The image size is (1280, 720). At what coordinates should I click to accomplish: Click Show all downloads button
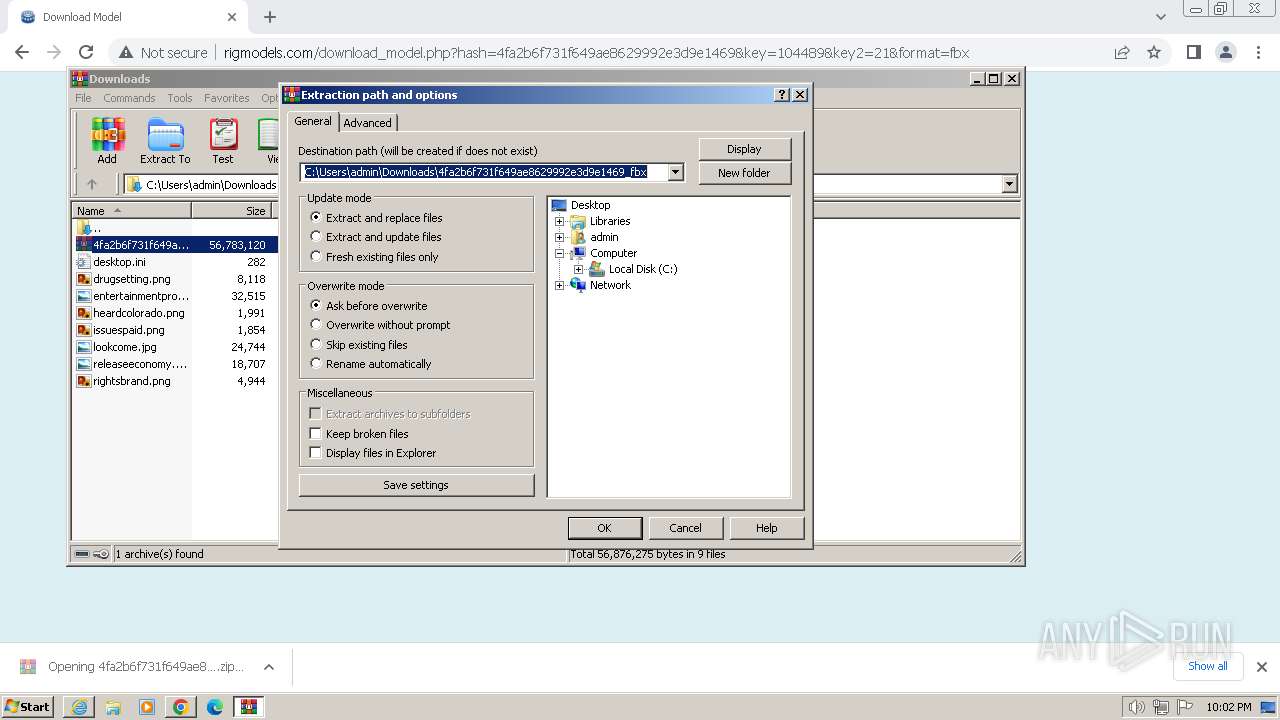pos(1208,666)
